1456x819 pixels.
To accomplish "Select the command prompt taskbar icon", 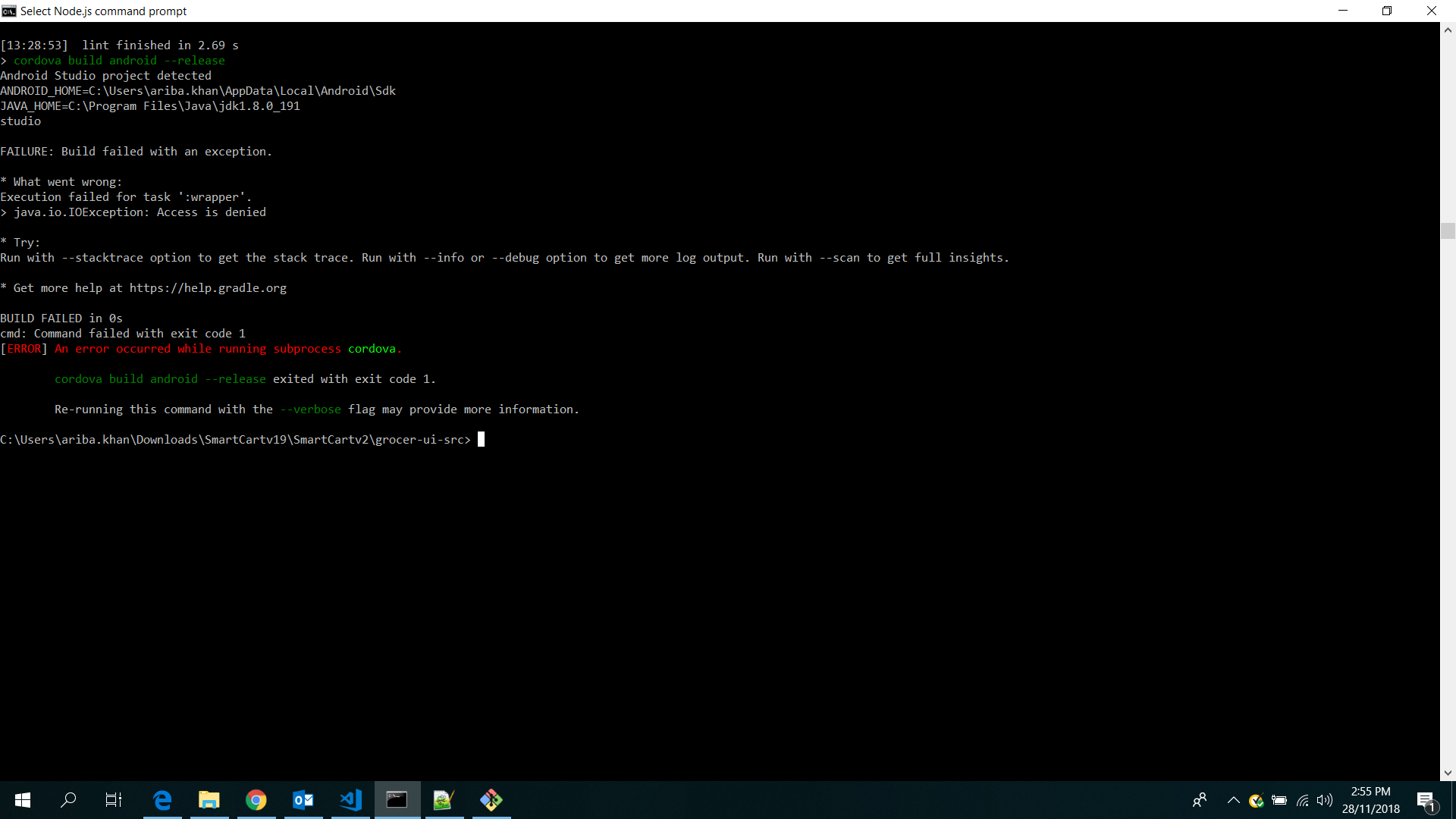I will (x=397, y=800).
